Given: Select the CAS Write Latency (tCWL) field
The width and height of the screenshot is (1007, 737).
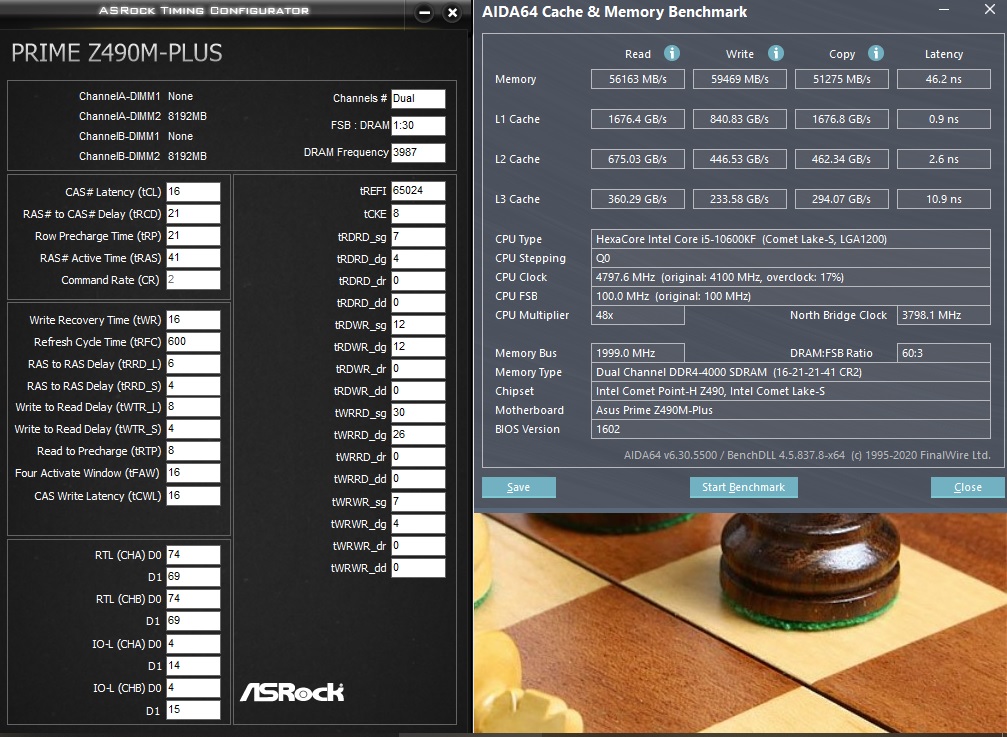Looking at the screenshot, I should tap(193, 496).
